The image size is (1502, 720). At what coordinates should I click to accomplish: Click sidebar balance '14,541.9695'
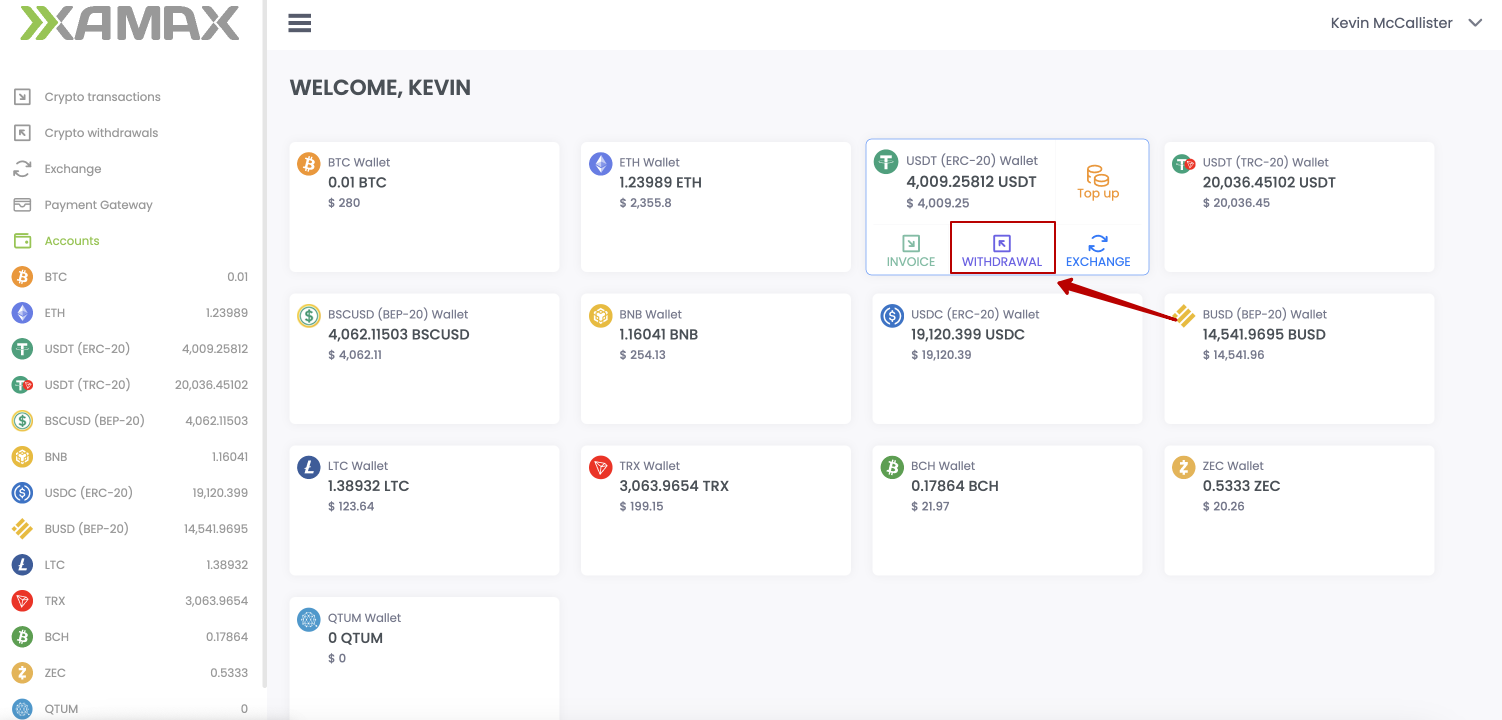point(216,529)
